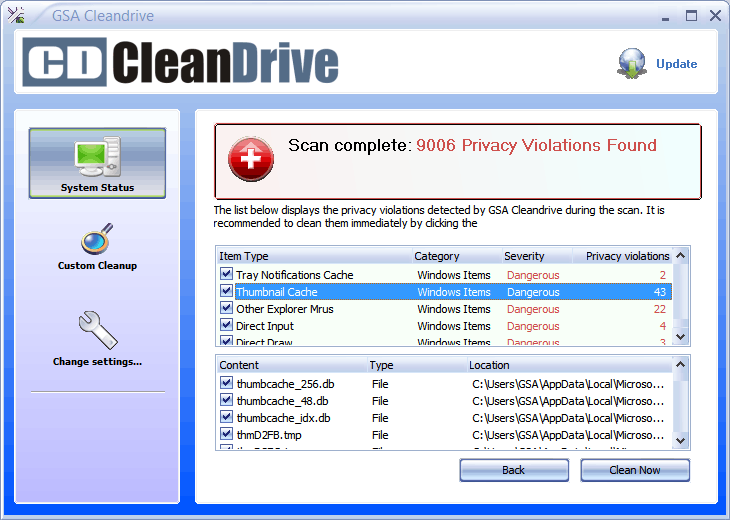Sort by Content column header
This screenshot has width=730, height=520.
292,365
